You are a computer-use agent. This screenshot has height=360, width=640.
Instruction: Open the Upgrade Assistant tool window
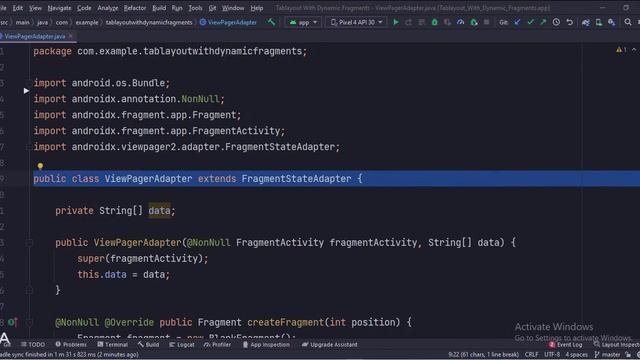[330, 344]
